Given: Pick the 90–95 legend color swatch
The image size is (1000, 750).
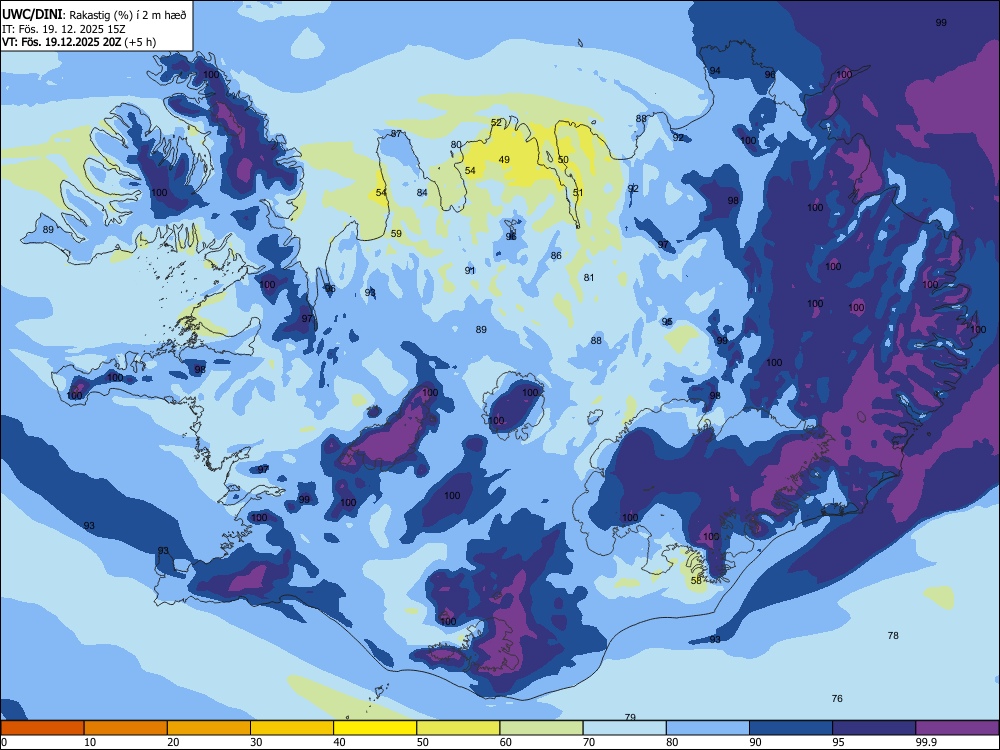Looking at the screenshot, I should coord(791,728).
